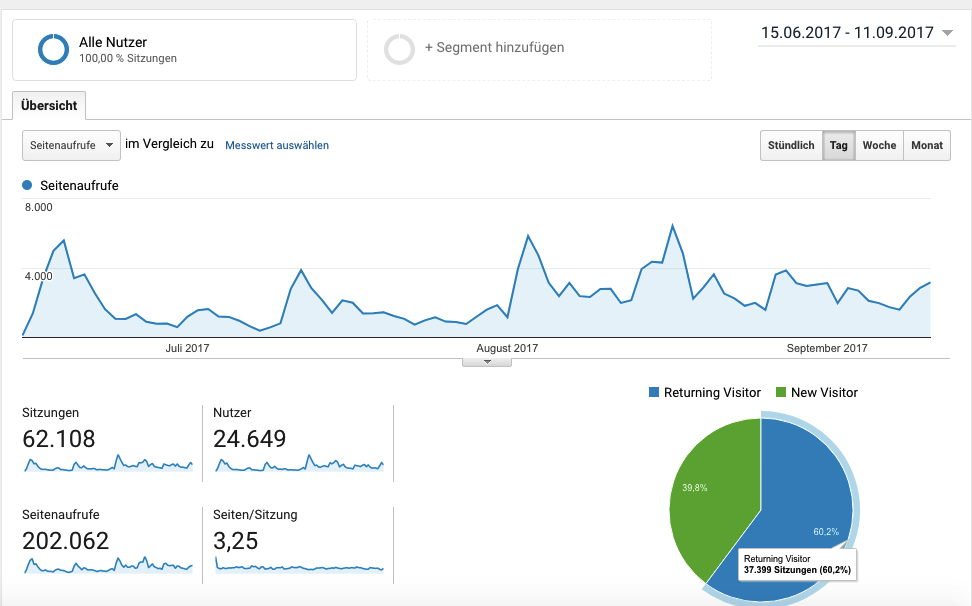Select the Tag granularity button
Viewport: 972px width, 606px height.
[x=838, y=145]
